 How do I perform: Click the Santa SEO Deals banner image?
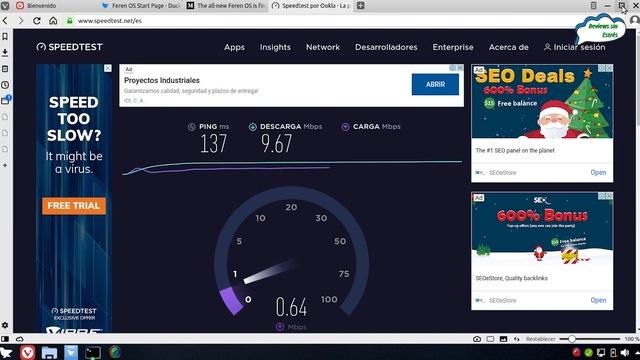[x=542, y=101]
